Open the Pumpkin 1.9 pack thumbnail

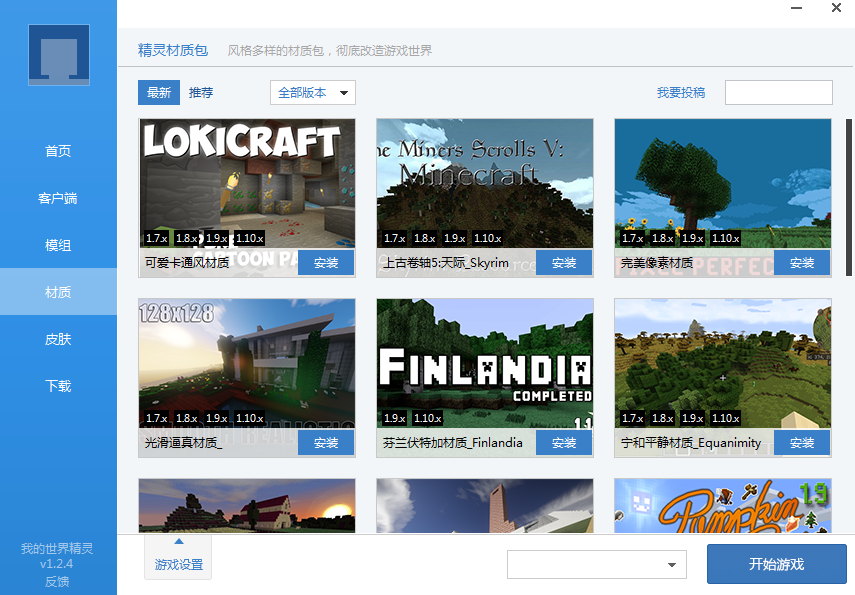723,506
